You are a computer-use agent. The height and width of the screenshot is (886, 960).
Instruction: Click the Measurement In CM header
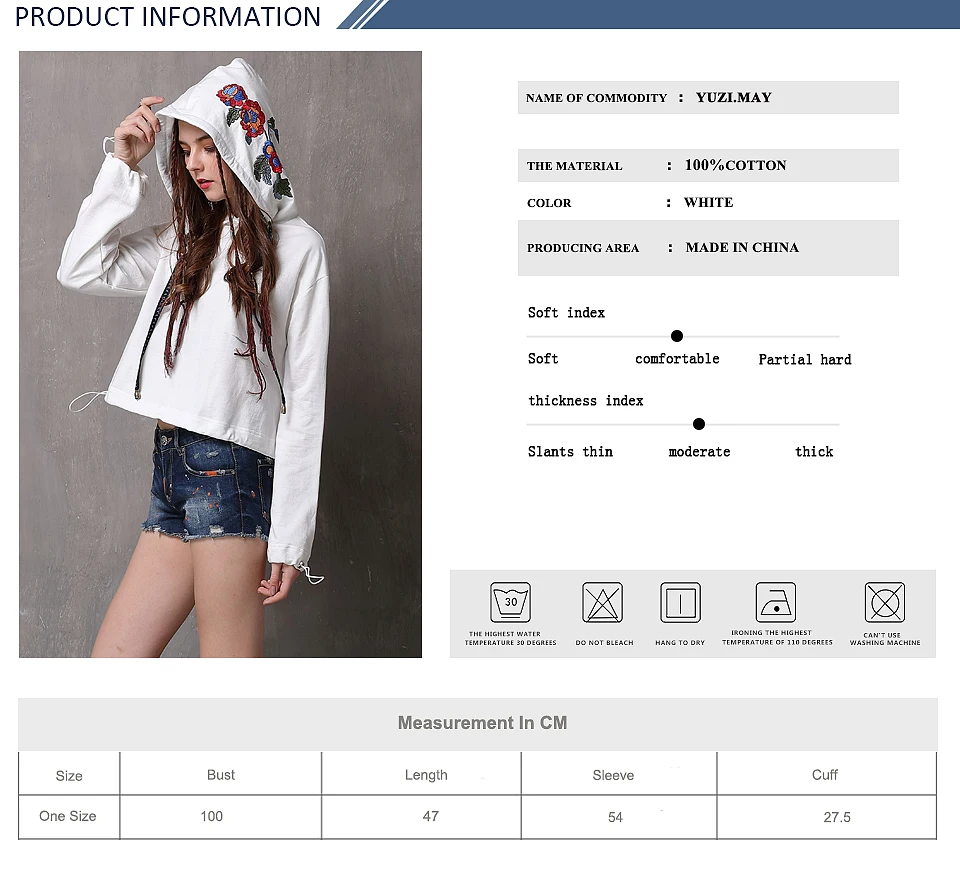482,723
